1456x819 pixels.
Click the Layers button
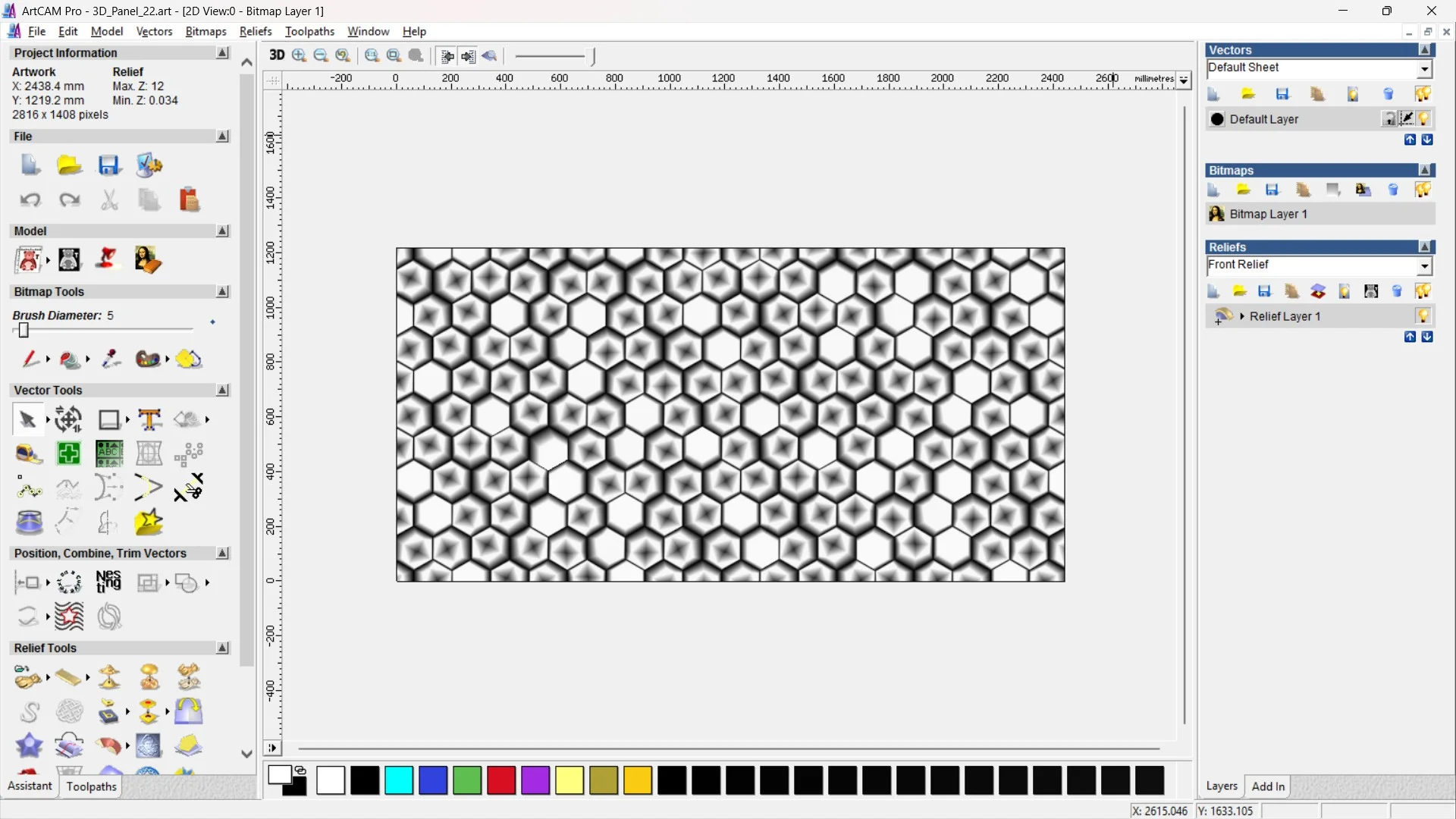1222,786
